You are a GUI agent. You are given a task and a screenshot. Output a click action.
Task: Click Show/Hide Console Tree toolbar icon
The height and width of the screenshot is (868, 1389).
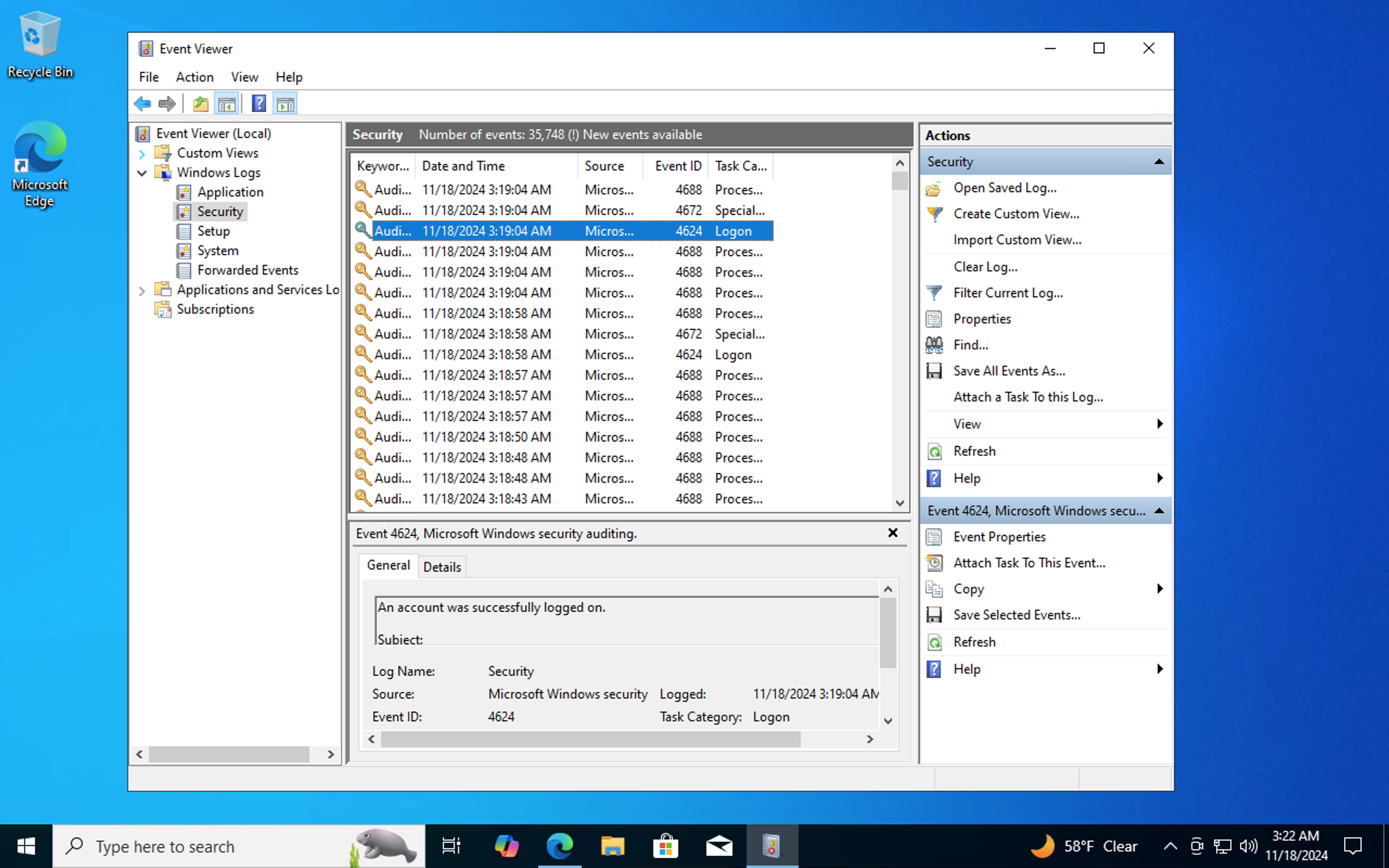(x=227, y=104)
